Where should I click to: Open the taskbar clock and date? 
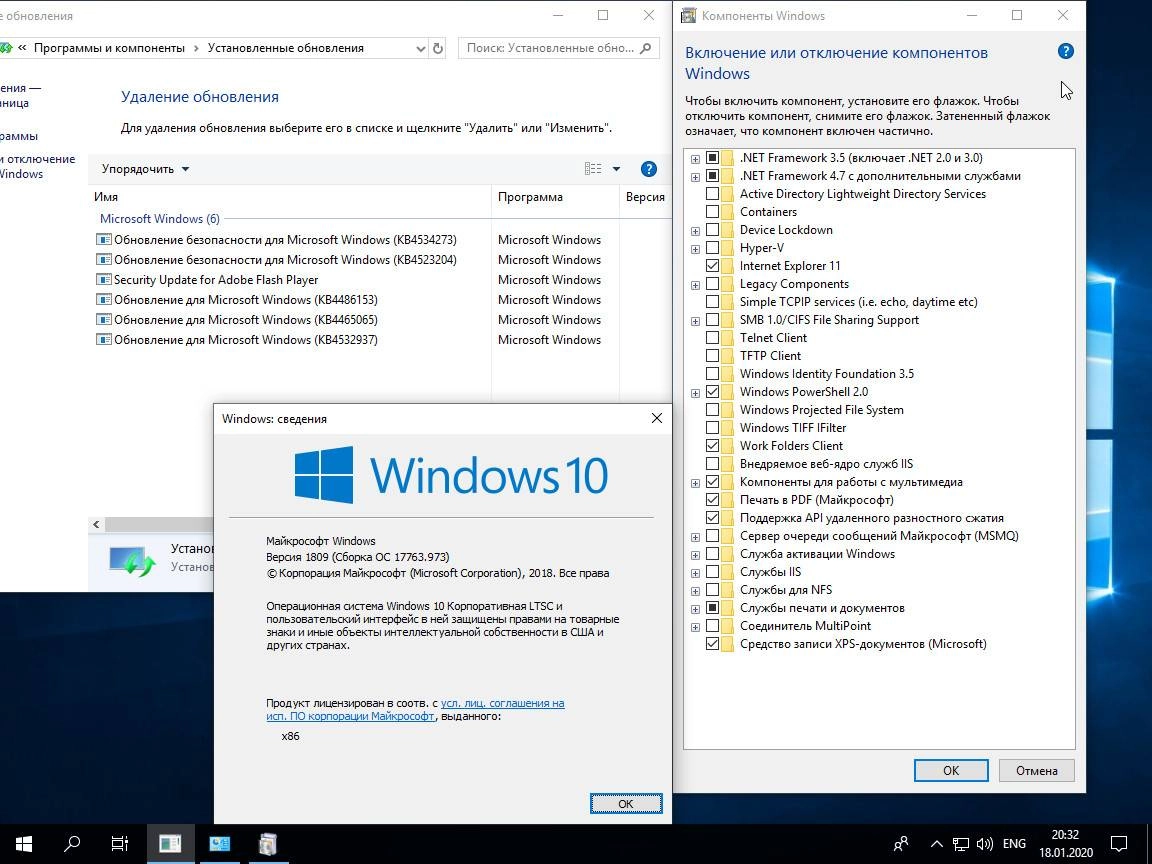click(x=1065, y=843)
